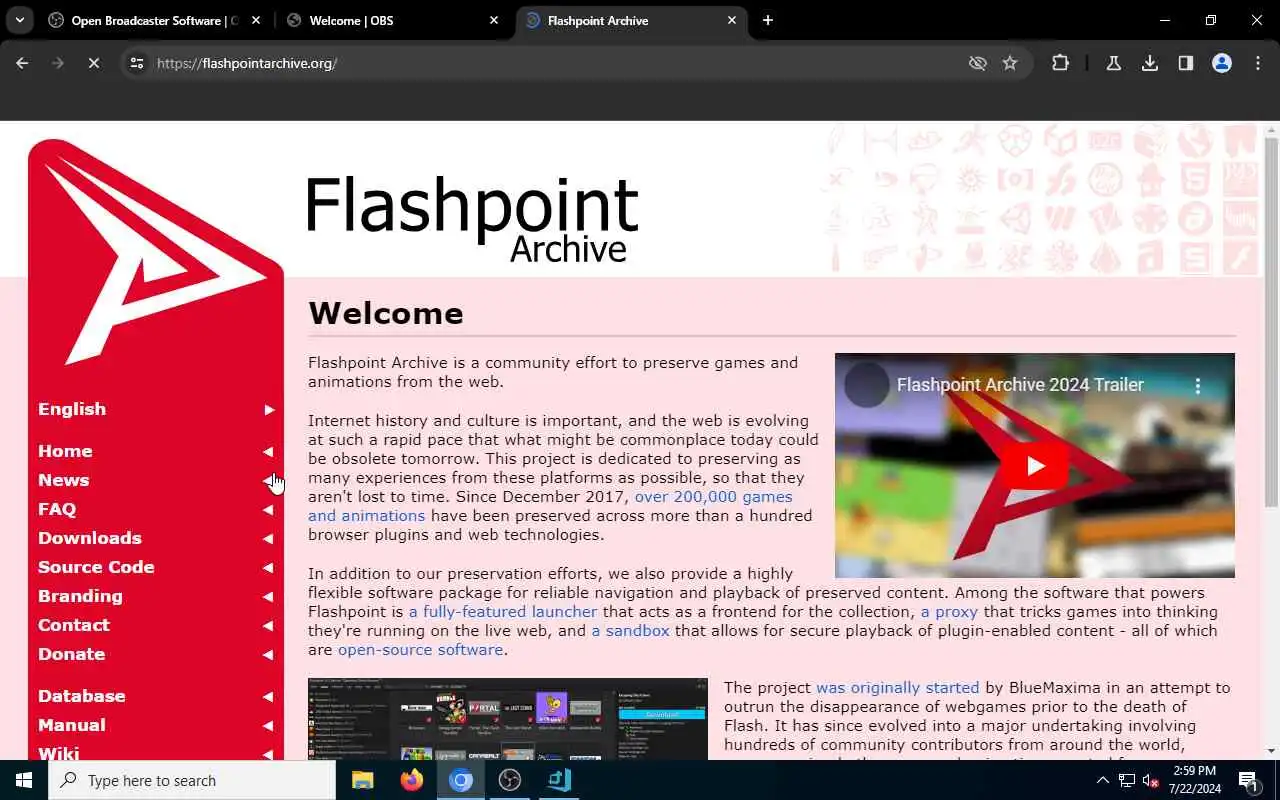Screen dimensions: 1280x800
Task: Click the trailer's channel avatar
Action: point(867,385)
